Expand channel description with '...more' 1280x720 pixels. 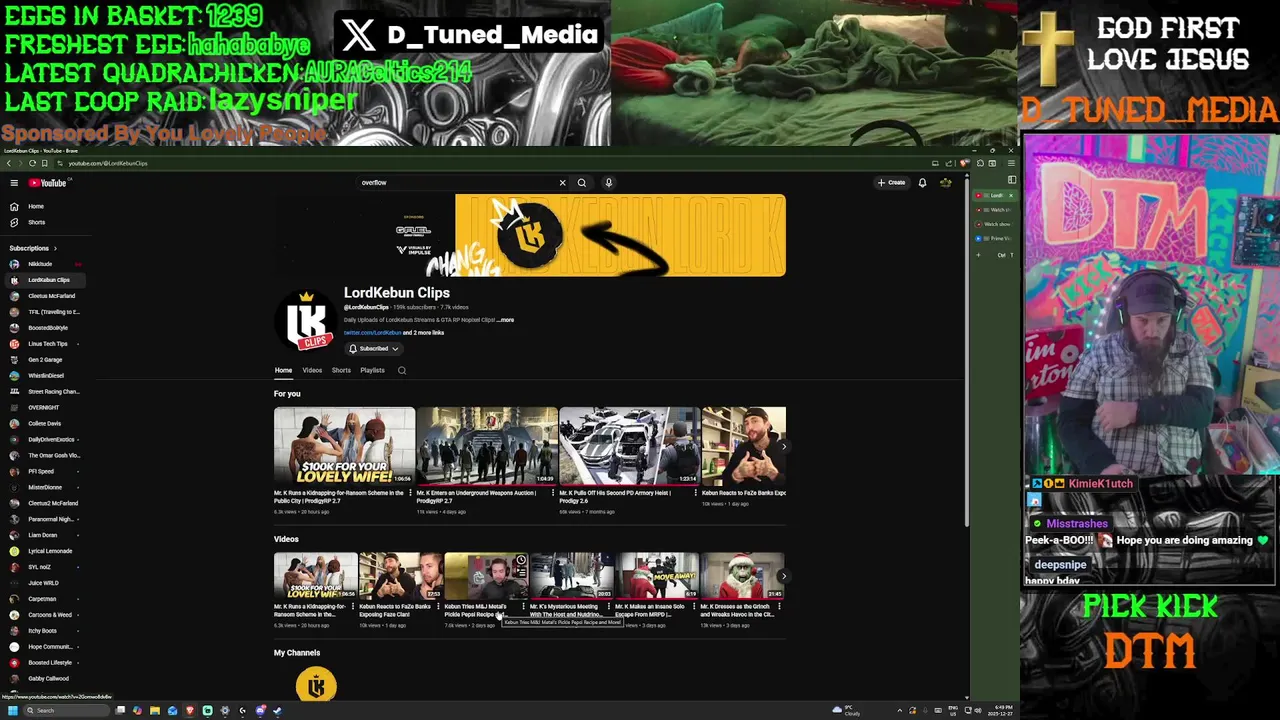pyautogui.click(x=505, y=320)
